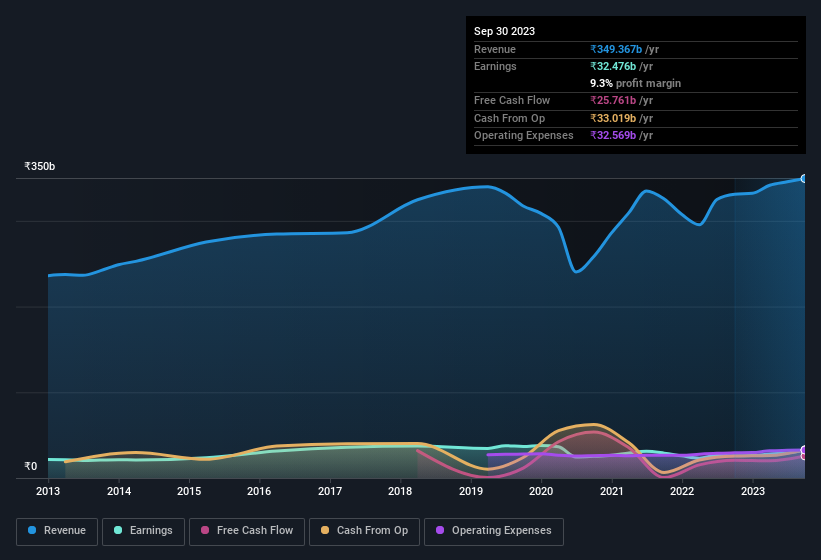Click the 2015 x-axis label
This screenshot has width=821, height=560.
coord(189,491)
